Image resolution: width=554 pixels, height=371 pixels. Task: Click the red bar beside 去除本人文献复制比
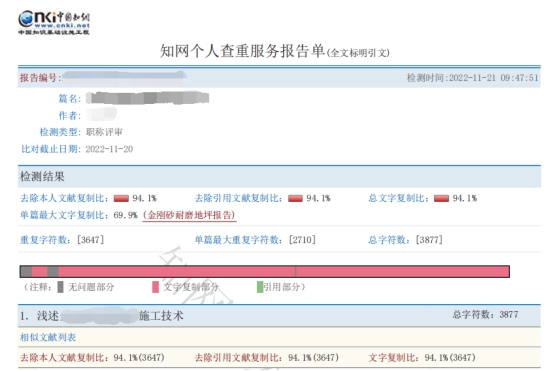(x=121, y=198)
